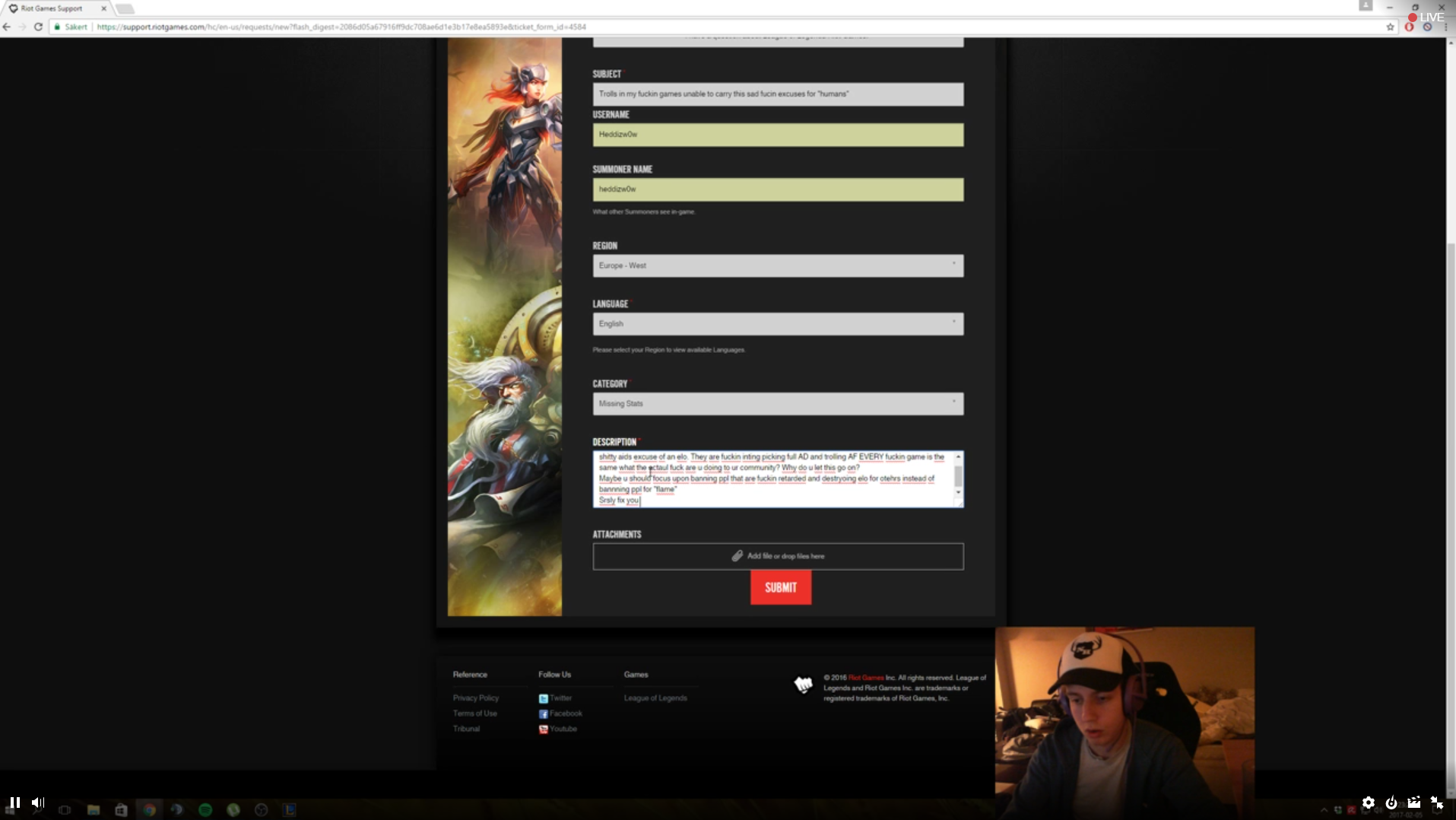The width and height of the screenshot is (1456, 820).
Task: Exit fullscreen using the inward arrows icon
Action: tap(1436, 803)
